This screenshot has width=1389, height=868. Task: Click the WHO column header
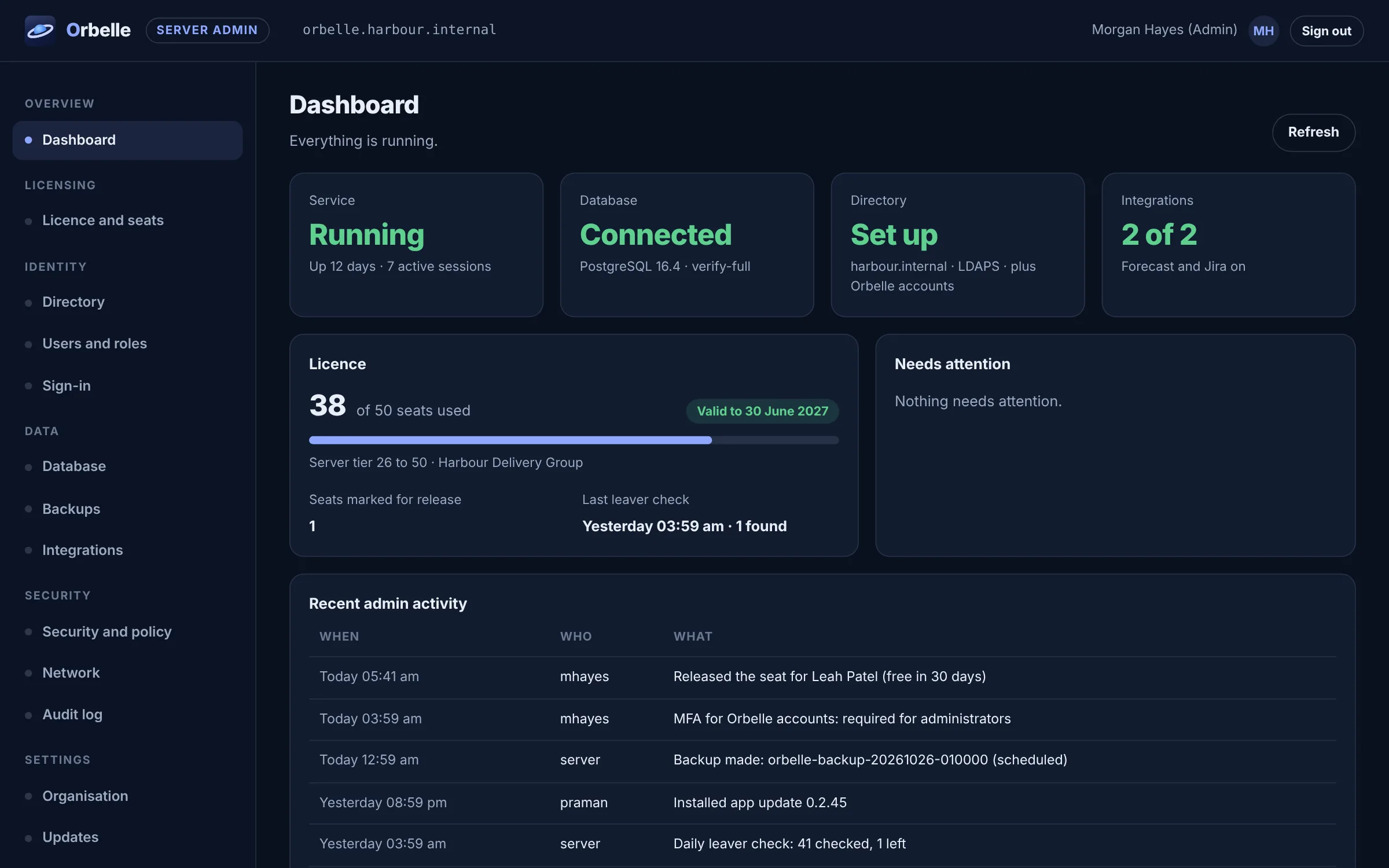(x=576, y=637)
